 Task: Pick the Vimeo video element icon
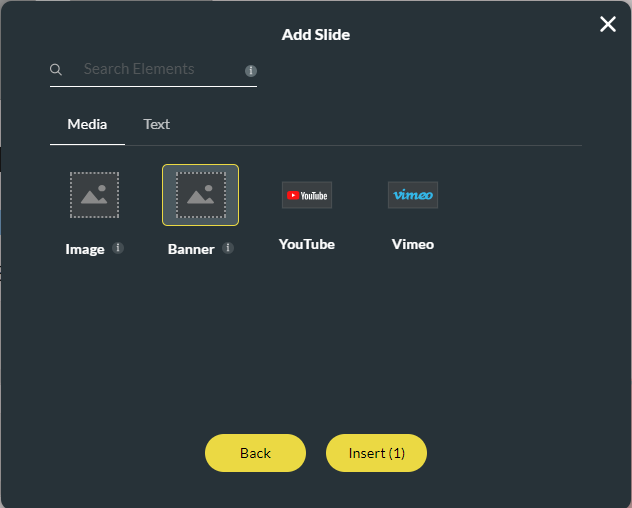[x=412, y=195]
